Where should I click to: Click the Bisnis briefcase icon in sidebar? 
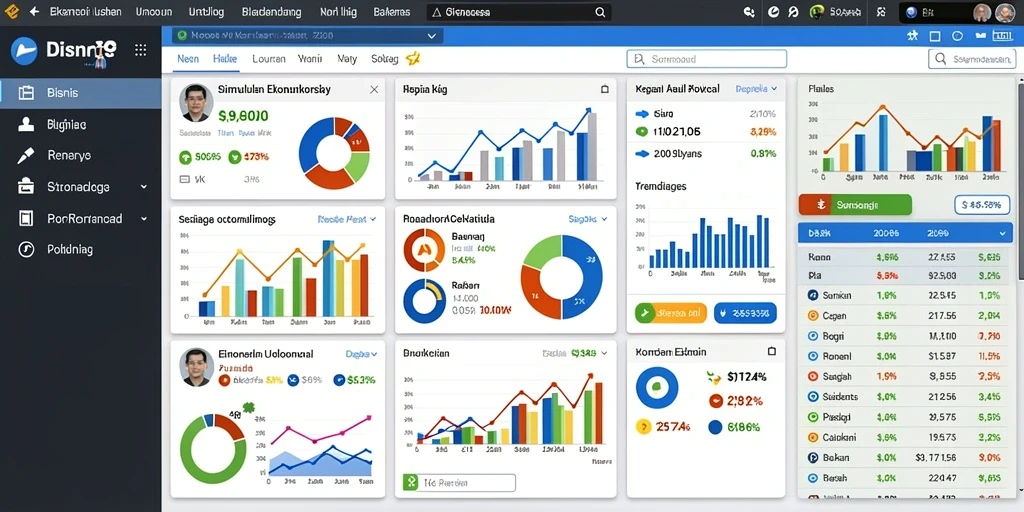point(26,93)
